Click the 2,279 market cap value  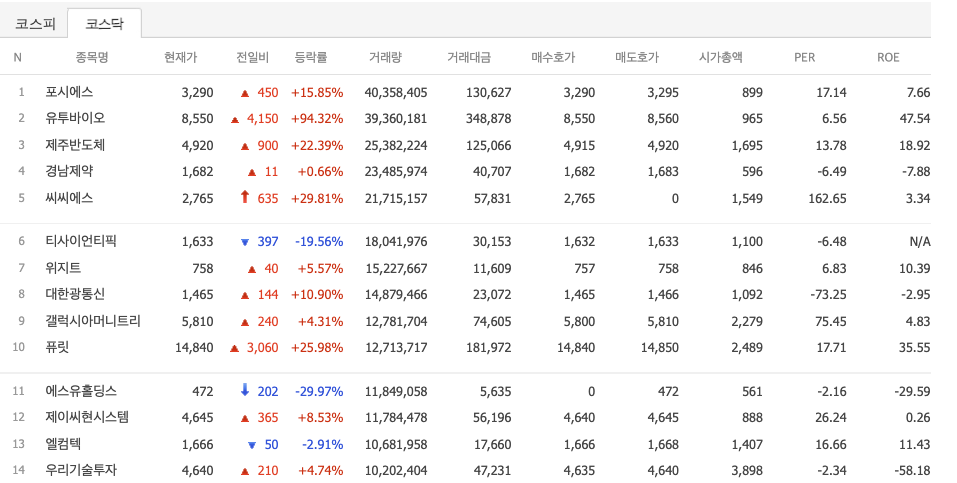(x=747, y=322)
